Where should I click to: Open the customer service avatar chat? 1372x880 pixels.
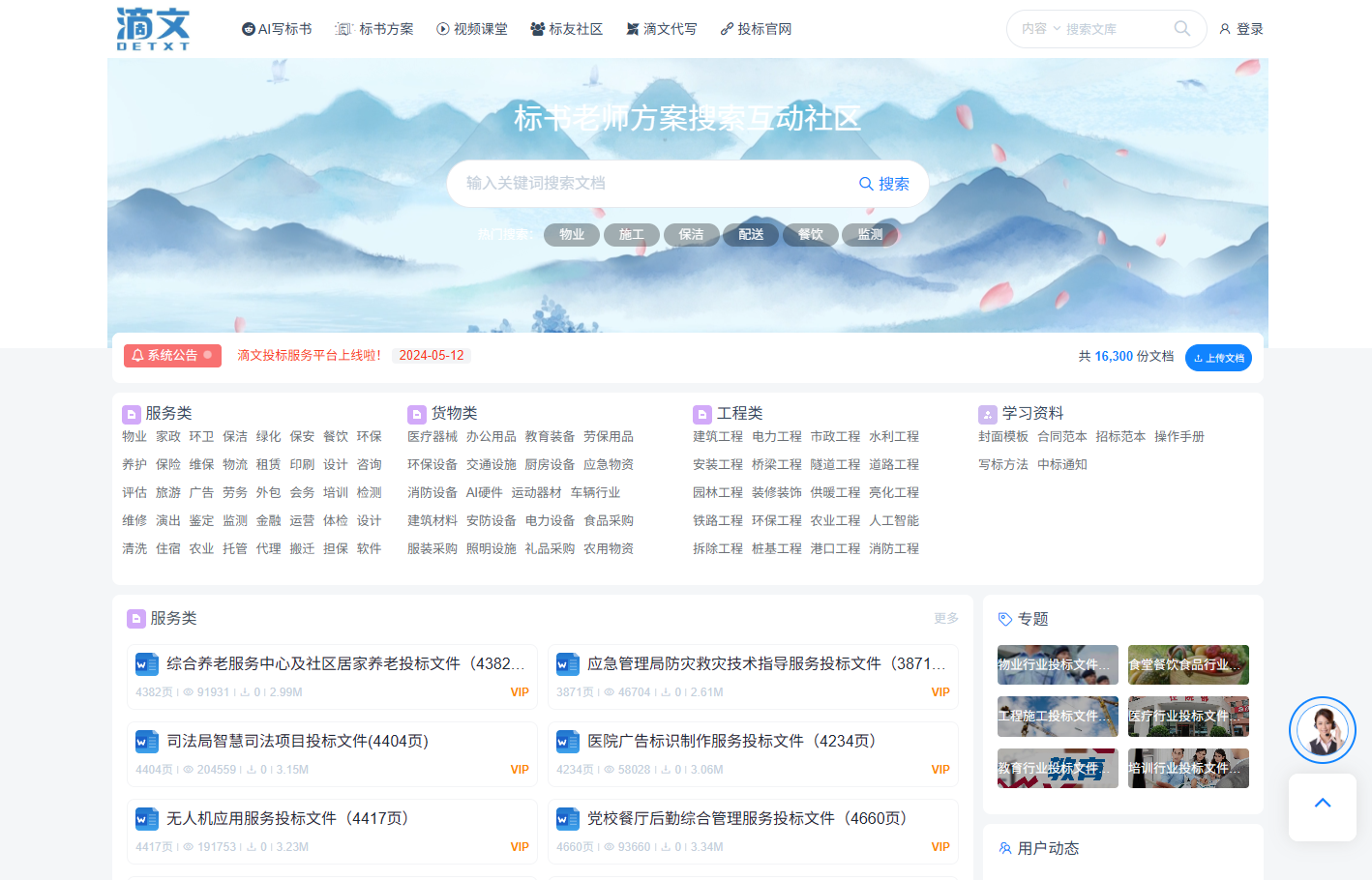click(x=1322, y=730)
